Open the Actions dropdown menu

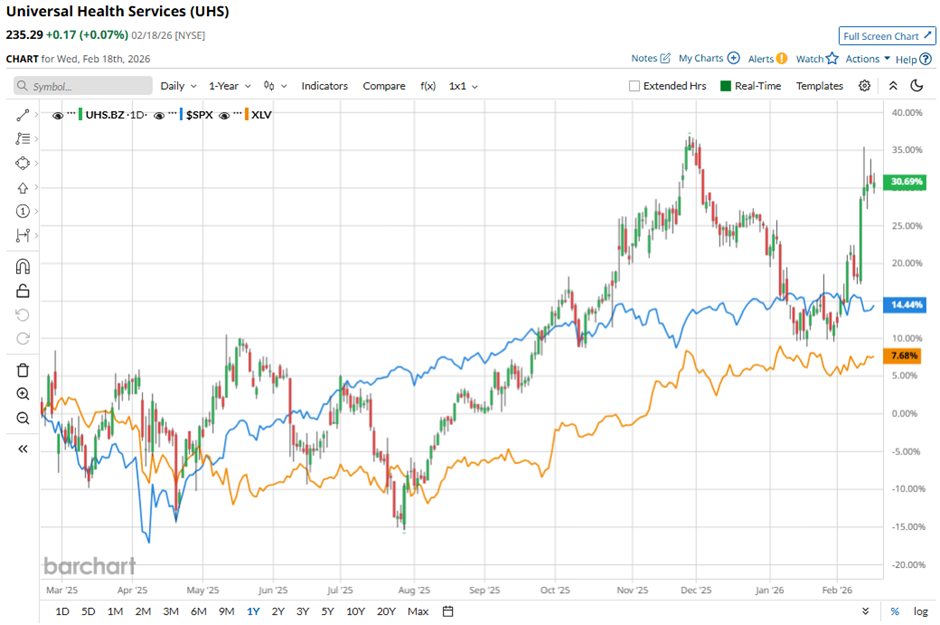point(866,59)
